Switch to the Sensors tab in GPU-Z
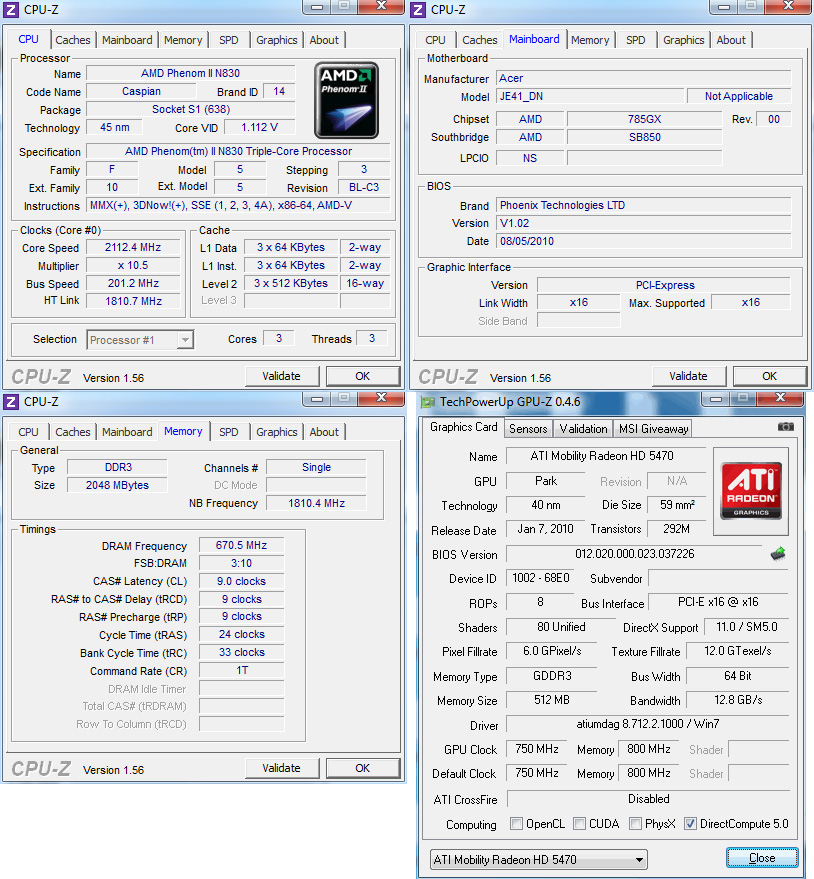 (528, 429)
